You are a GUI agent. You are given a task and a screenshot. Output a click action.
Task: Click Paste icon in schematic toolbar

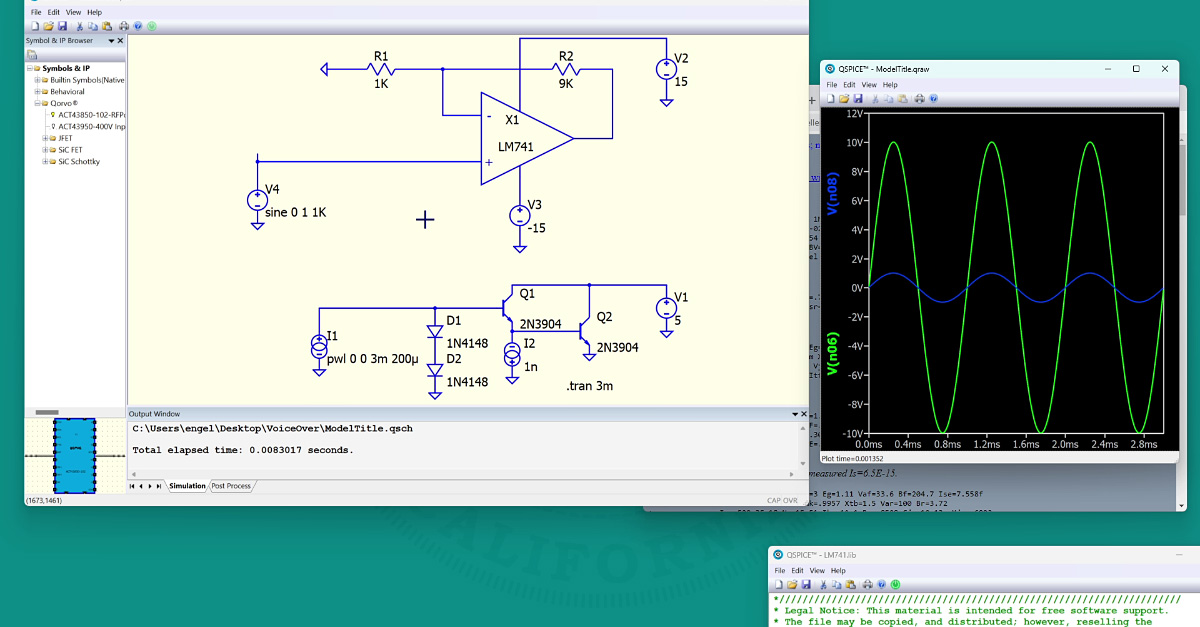[105, 26]
